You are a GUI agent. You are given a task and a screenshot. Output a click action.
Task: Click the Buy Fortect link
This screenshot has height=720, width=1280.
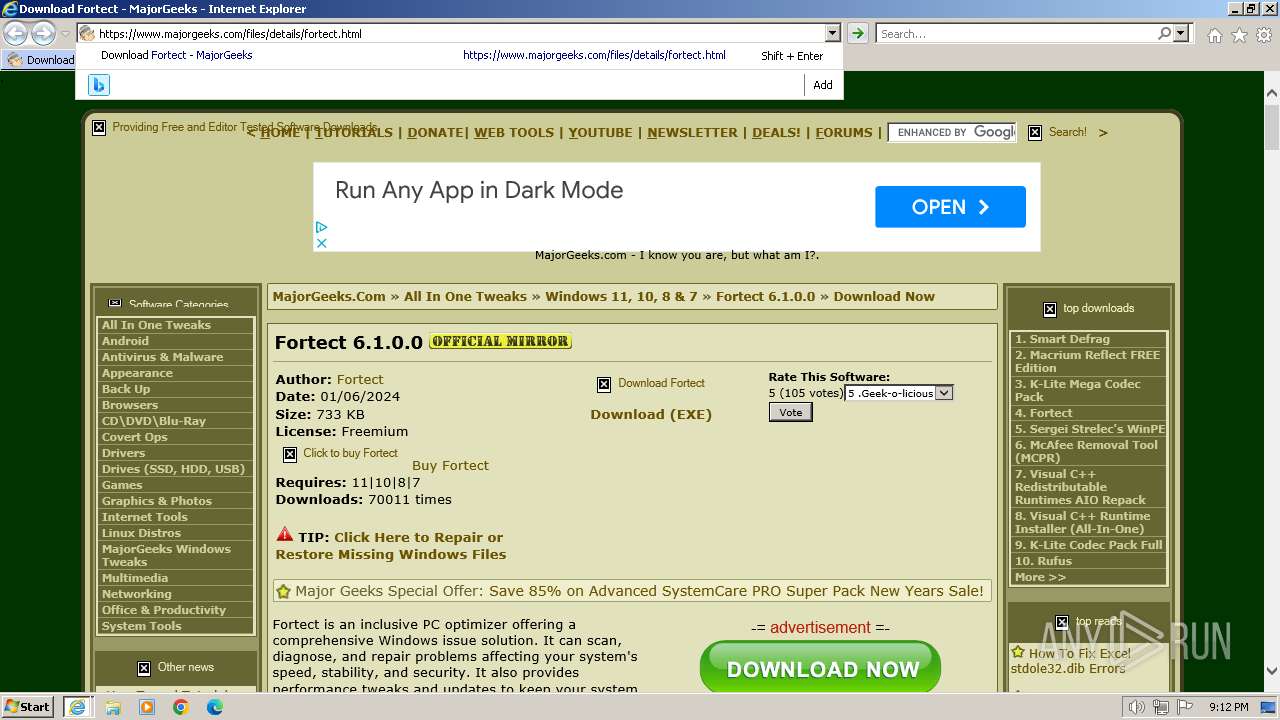coord(450,465)
